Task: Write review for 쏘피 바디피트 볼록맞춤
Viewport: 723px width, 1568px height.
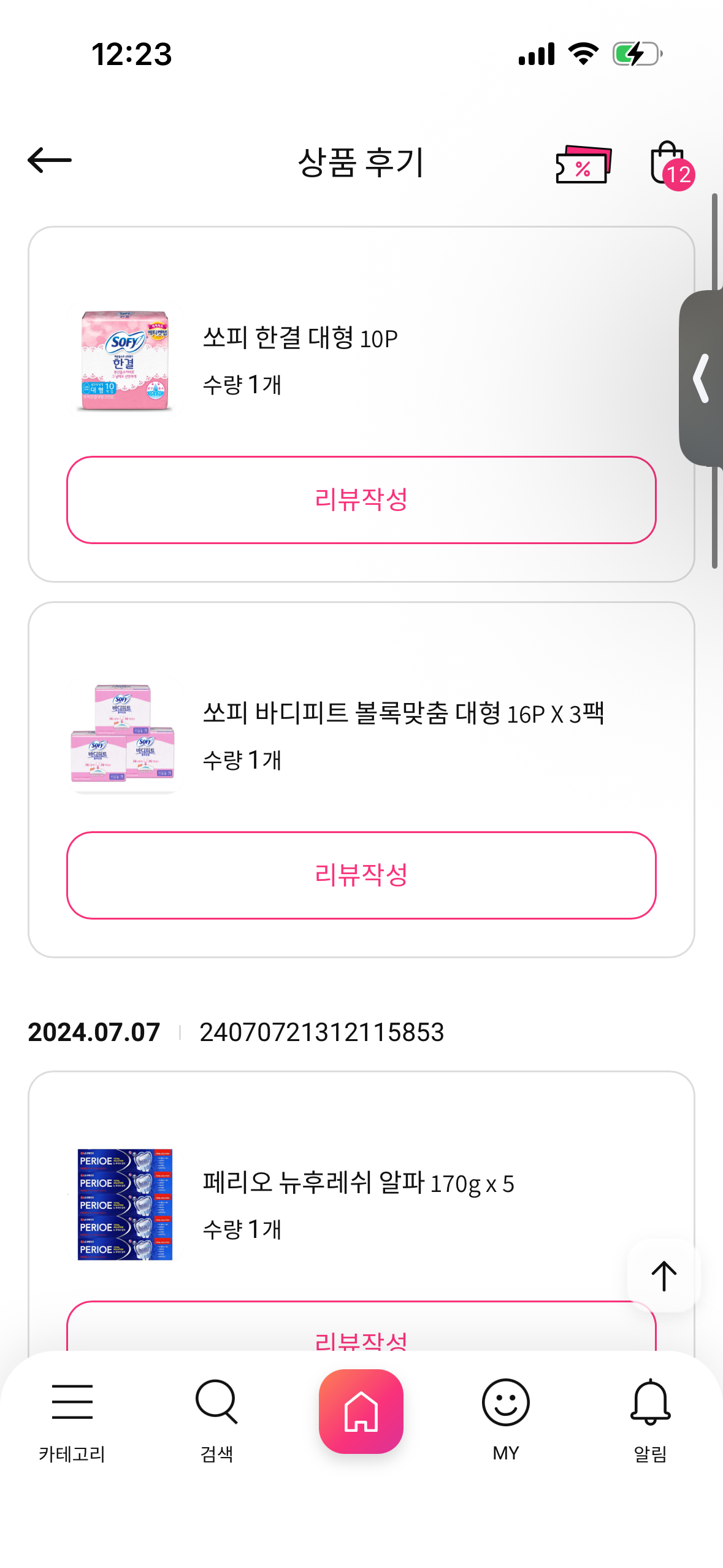Action: pos(361,875)
